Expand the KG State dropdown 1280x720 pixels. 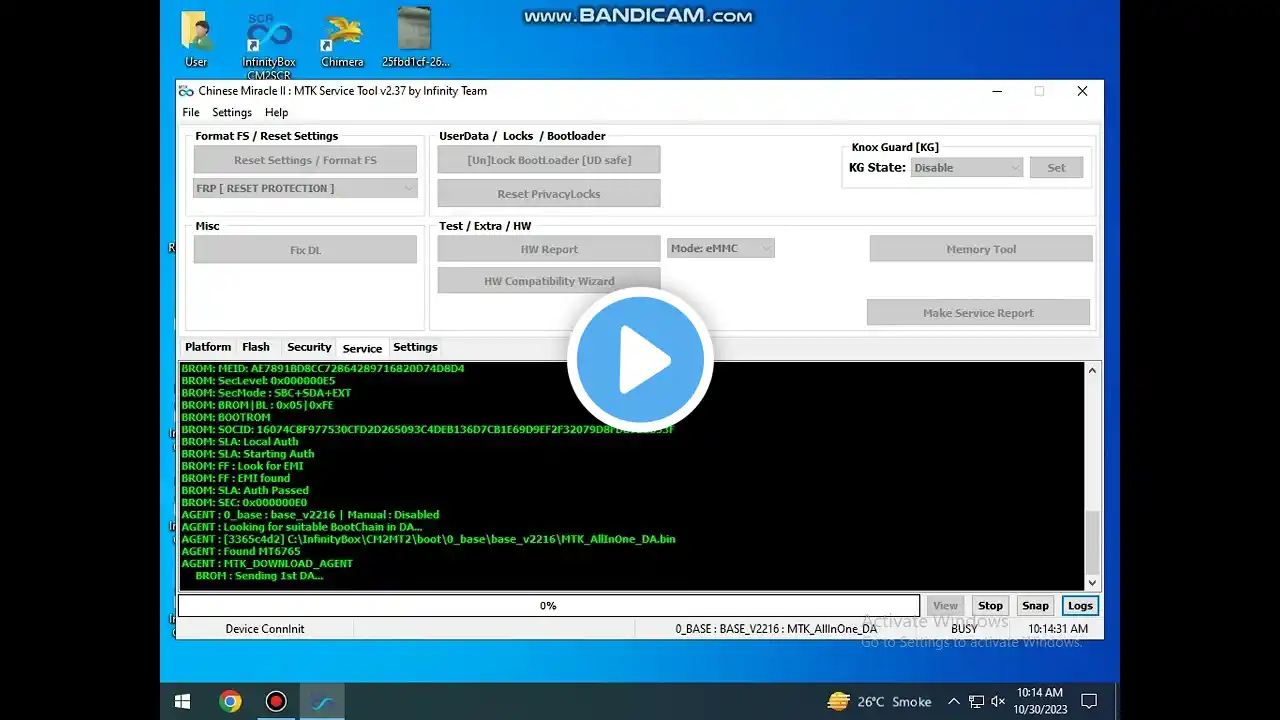967,168
